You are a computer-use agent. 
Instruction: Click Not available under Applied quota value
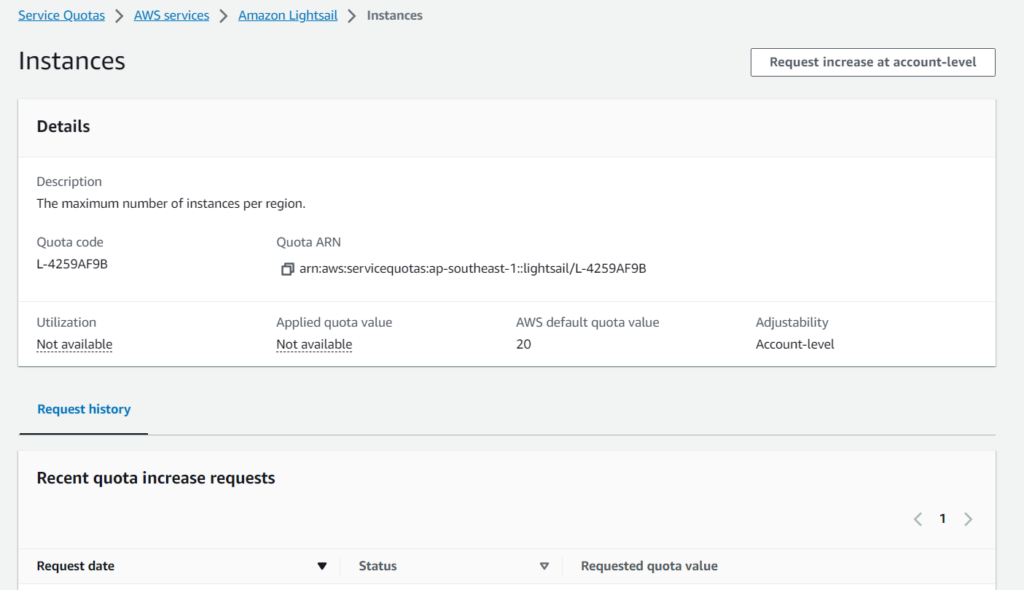coord(314,344)
